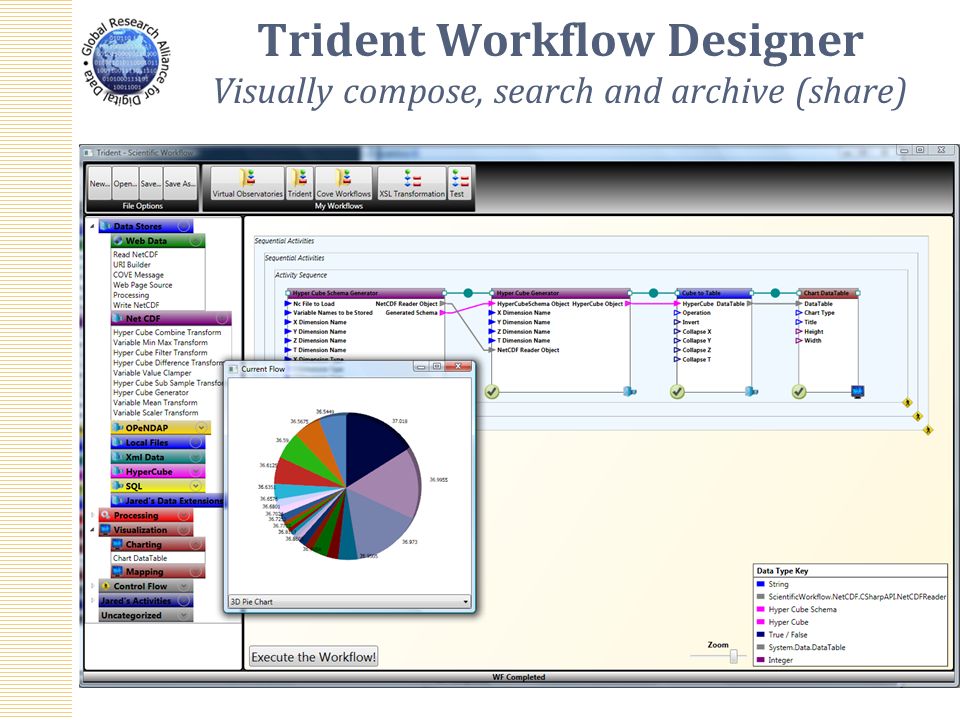Select Hyper Cube Schema Generator node header
This screenshot has height=720, width=960.
(x=366, y=293)
